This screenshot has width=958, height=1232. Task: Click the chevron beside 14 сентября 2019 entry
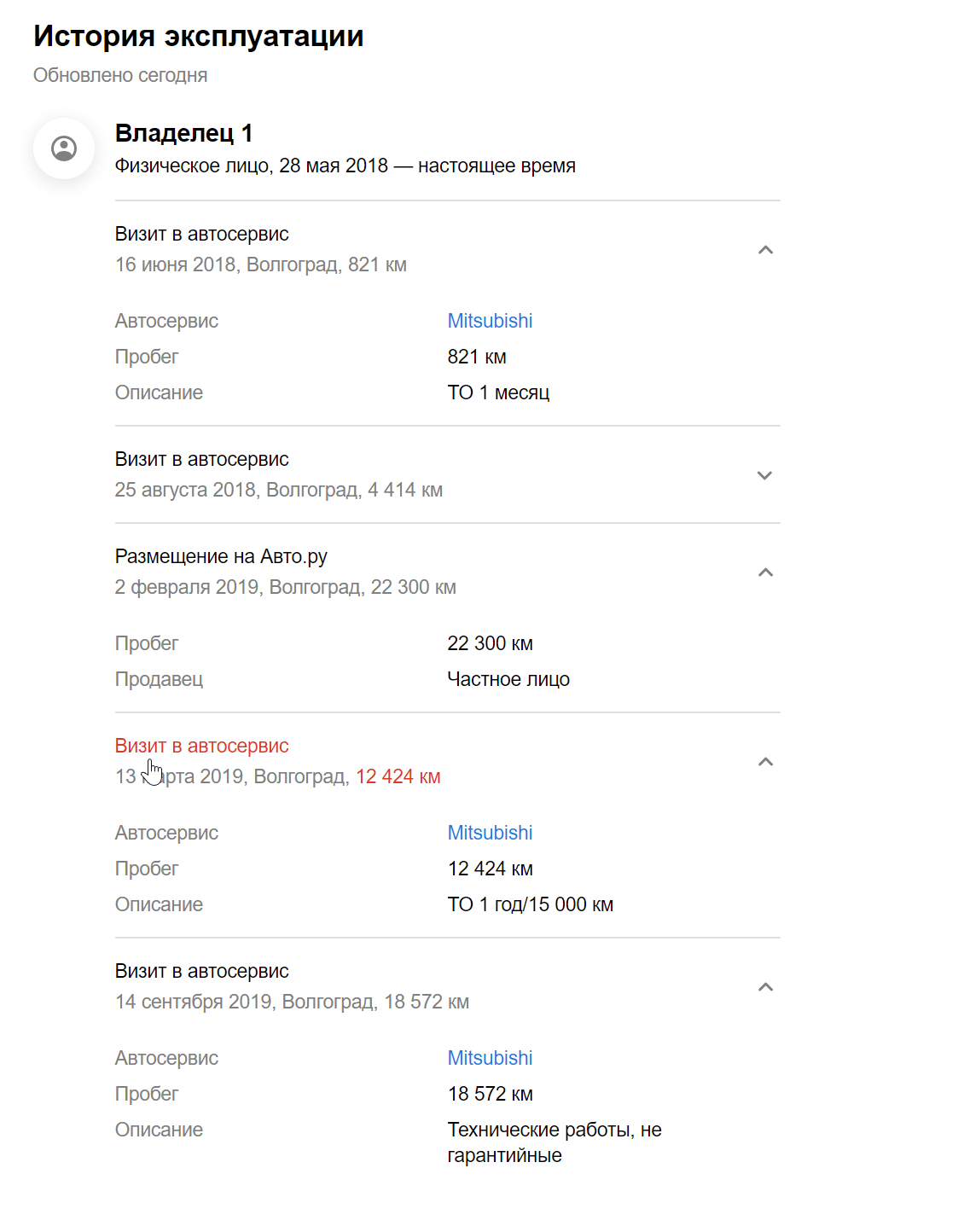click(766, 987)
